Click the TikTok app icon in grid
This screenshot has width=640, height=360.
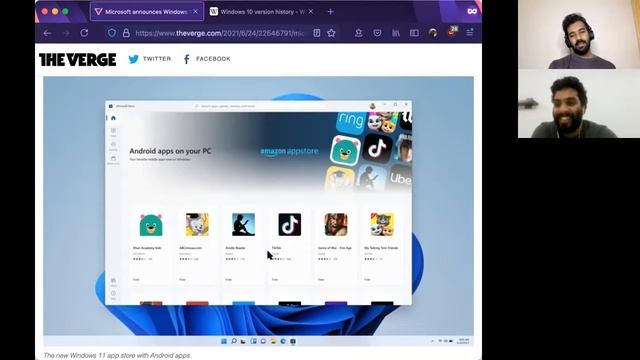point(290,224)
